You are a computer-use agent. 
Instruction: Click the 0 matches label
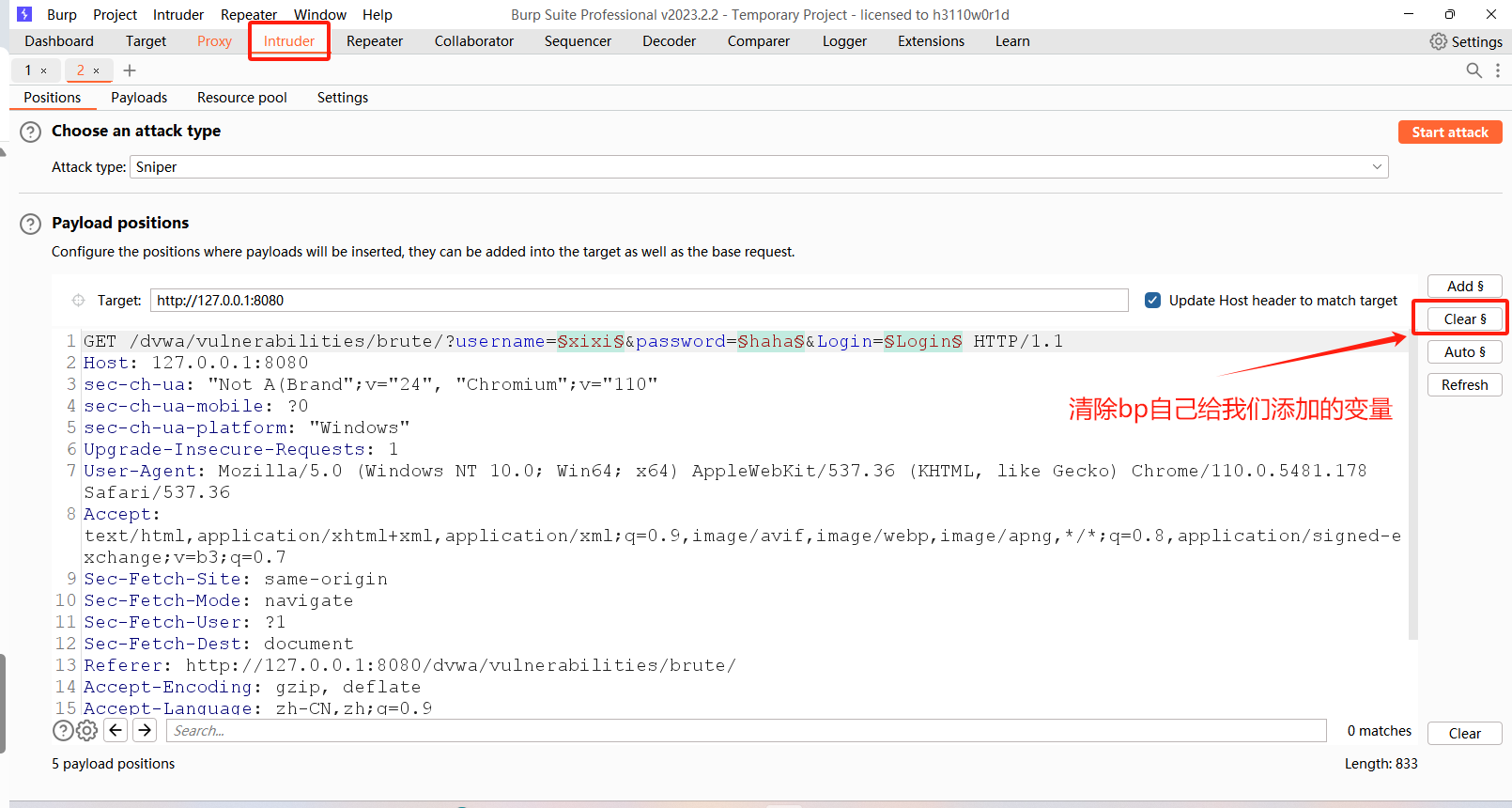pos(1380,731)
